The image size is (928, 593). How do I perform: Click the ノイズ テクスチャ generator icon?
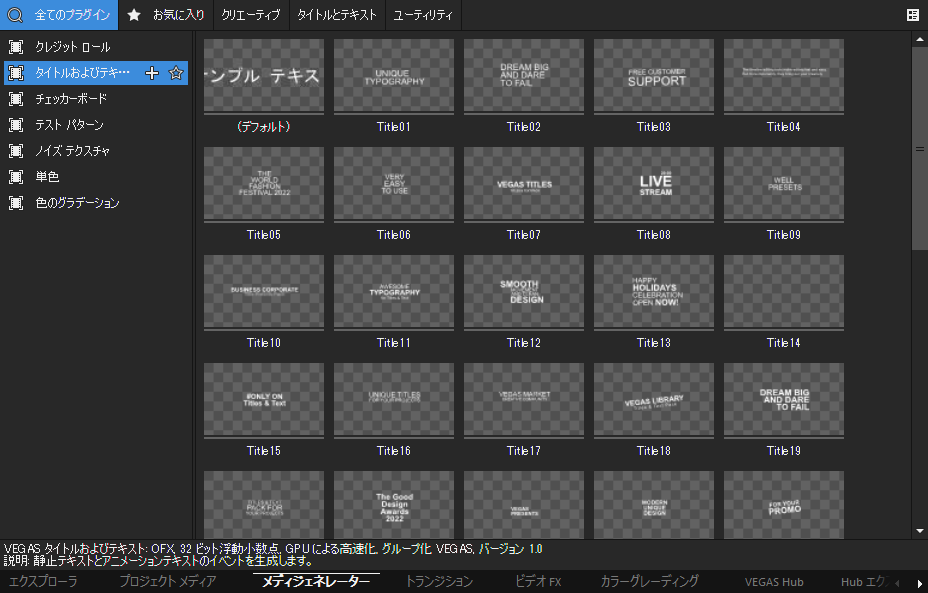[x=16, y=151]
